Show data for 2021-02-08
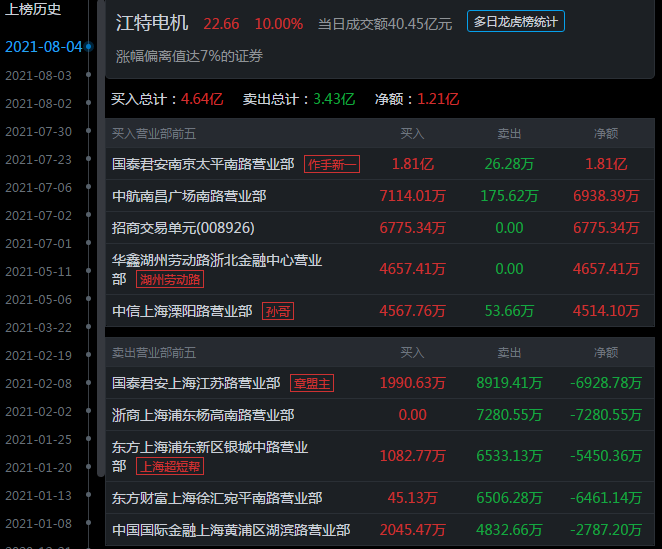The width and height of the screenshot is (662, 549). [x=38, y=383]
